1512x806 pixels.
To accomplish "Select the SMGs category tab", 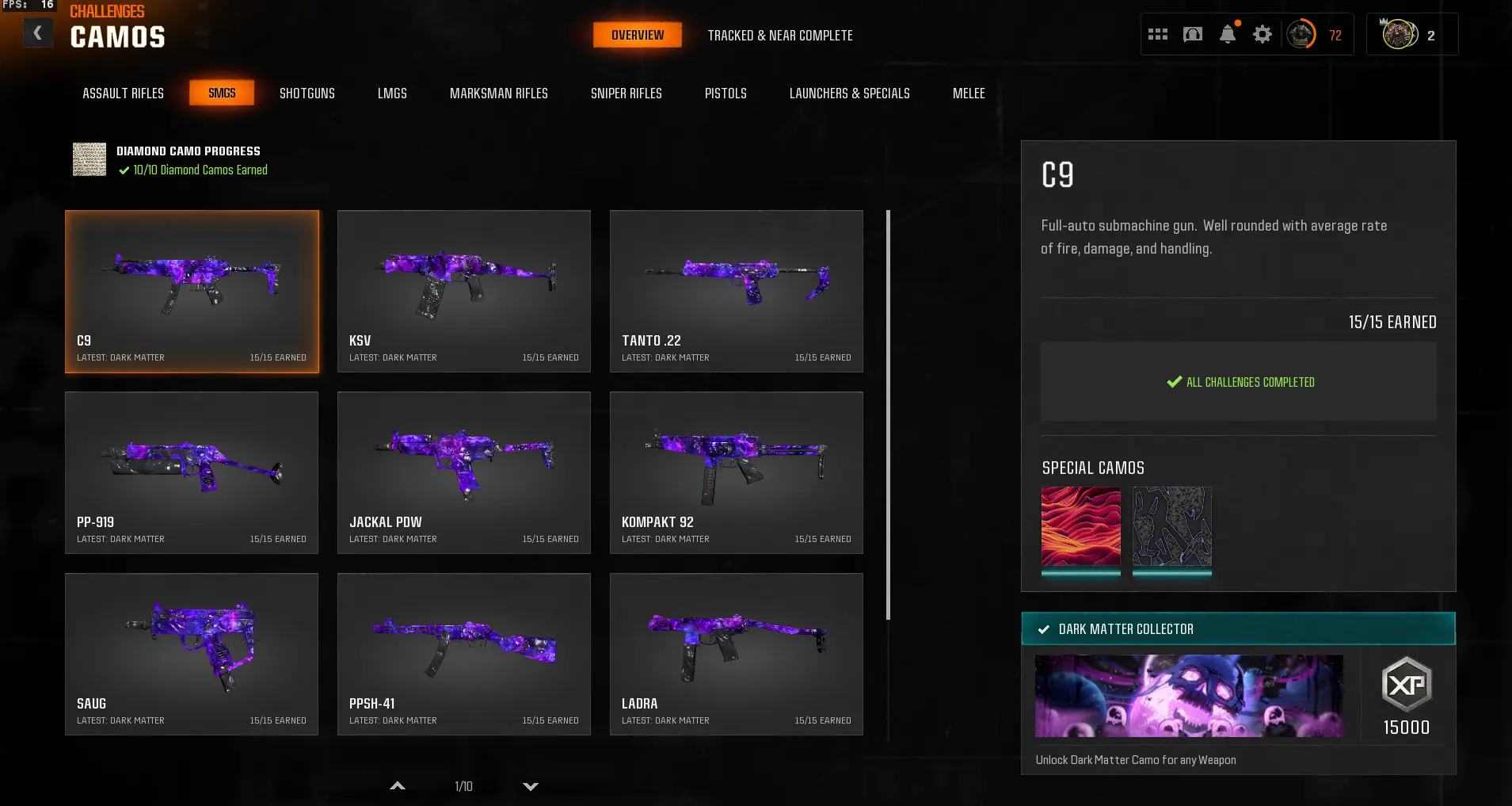I will coord(222,93).
